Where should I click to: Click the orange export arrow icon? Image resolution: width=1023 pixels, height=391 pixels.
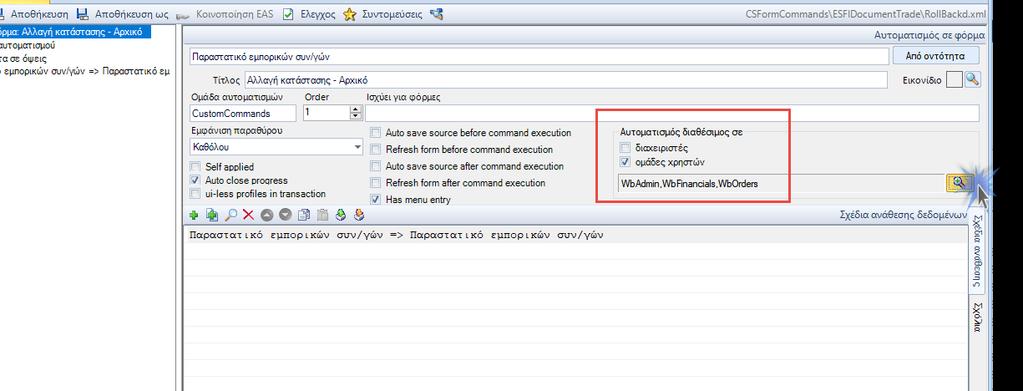point(358,214)
